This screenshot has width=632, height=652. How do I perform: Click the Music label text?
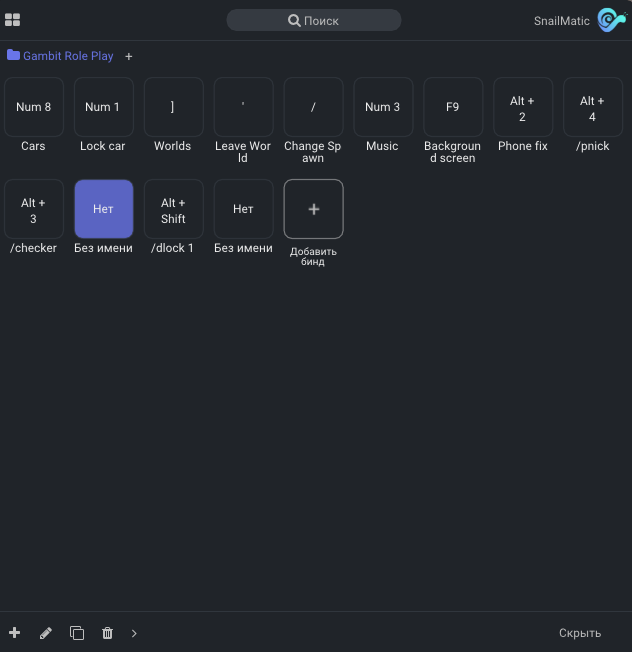point(382,146)
